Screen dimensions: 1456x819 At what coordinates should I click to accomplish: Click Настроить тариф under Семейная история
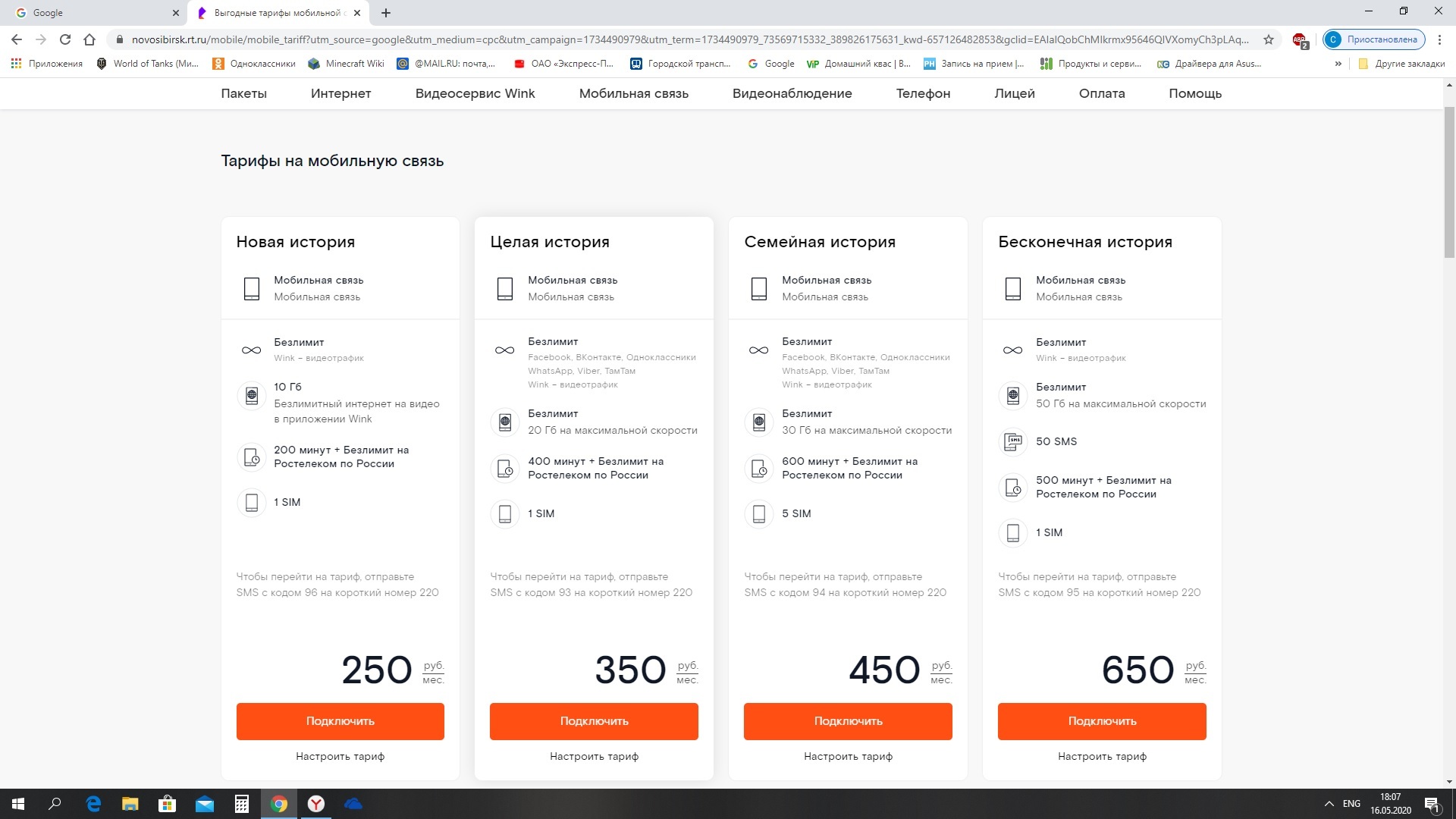point(848,756)
